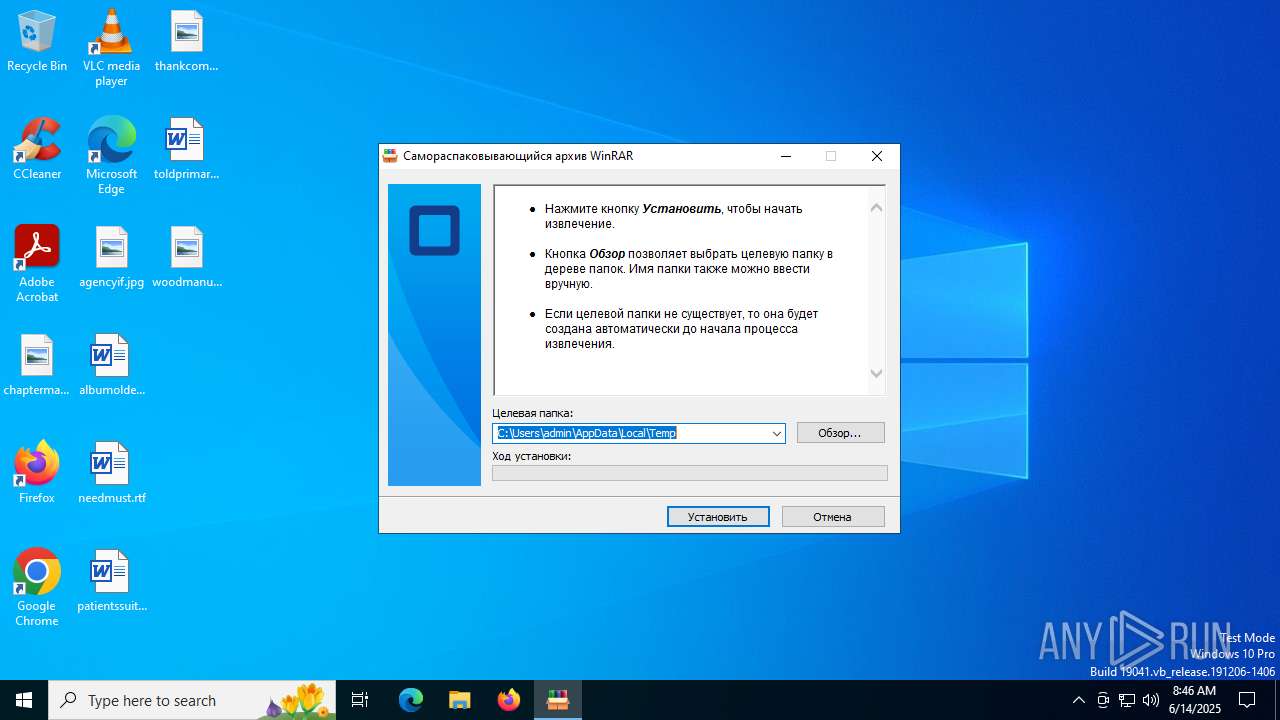The width and height of the screenshot is (1280, 720).
Task: Show hidden system tray icons
Action: tap(1078, 700)
